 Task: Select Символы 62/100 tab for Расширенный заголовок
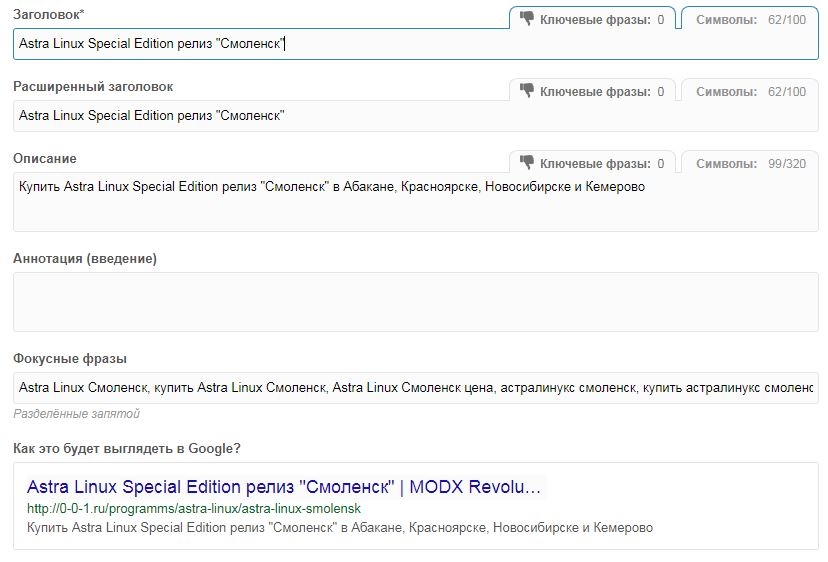(x=750, y=90)
